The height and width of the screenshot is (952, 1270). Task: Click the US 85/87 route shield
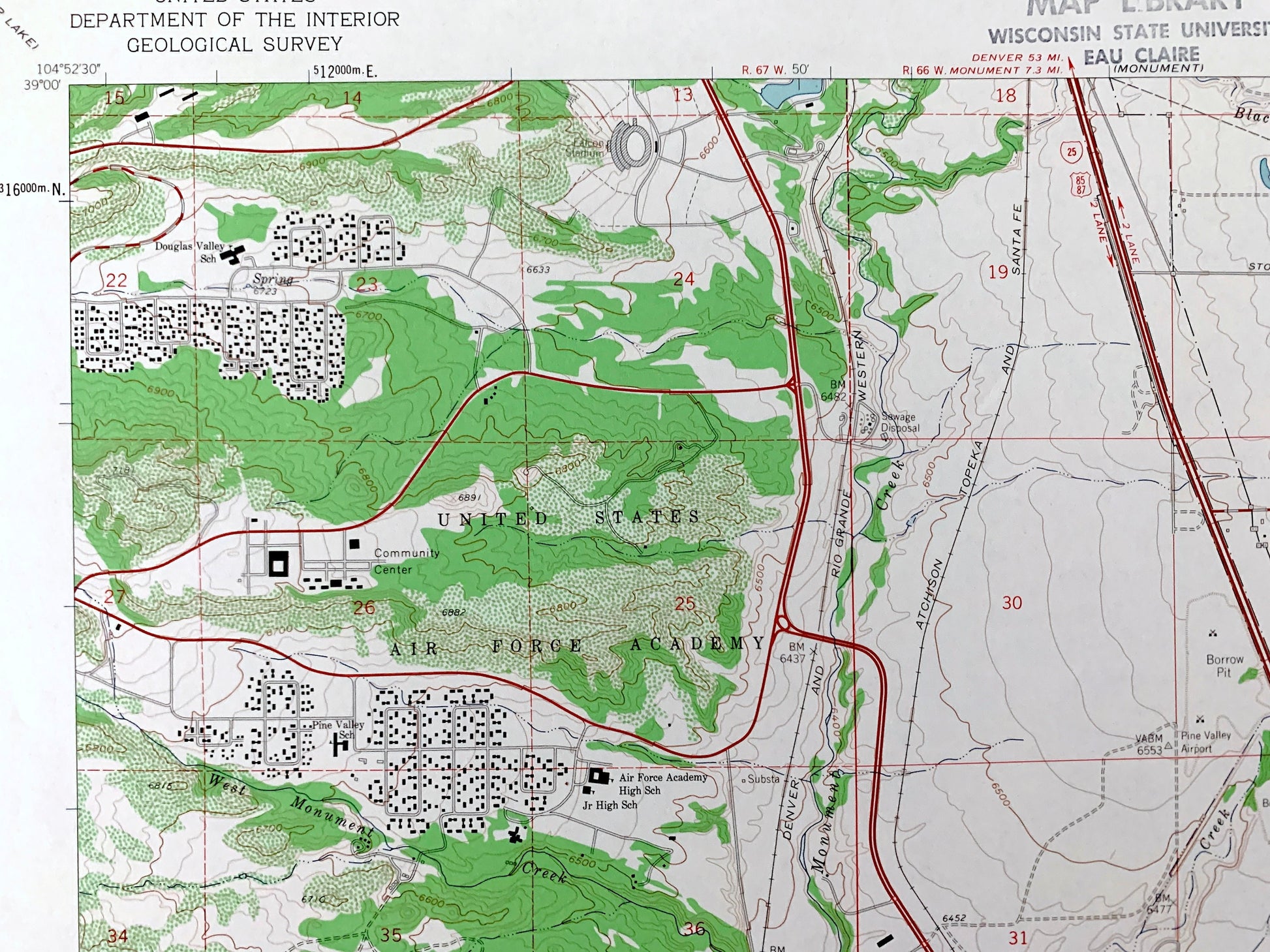pyautogui.click(x=1081, y=185)
